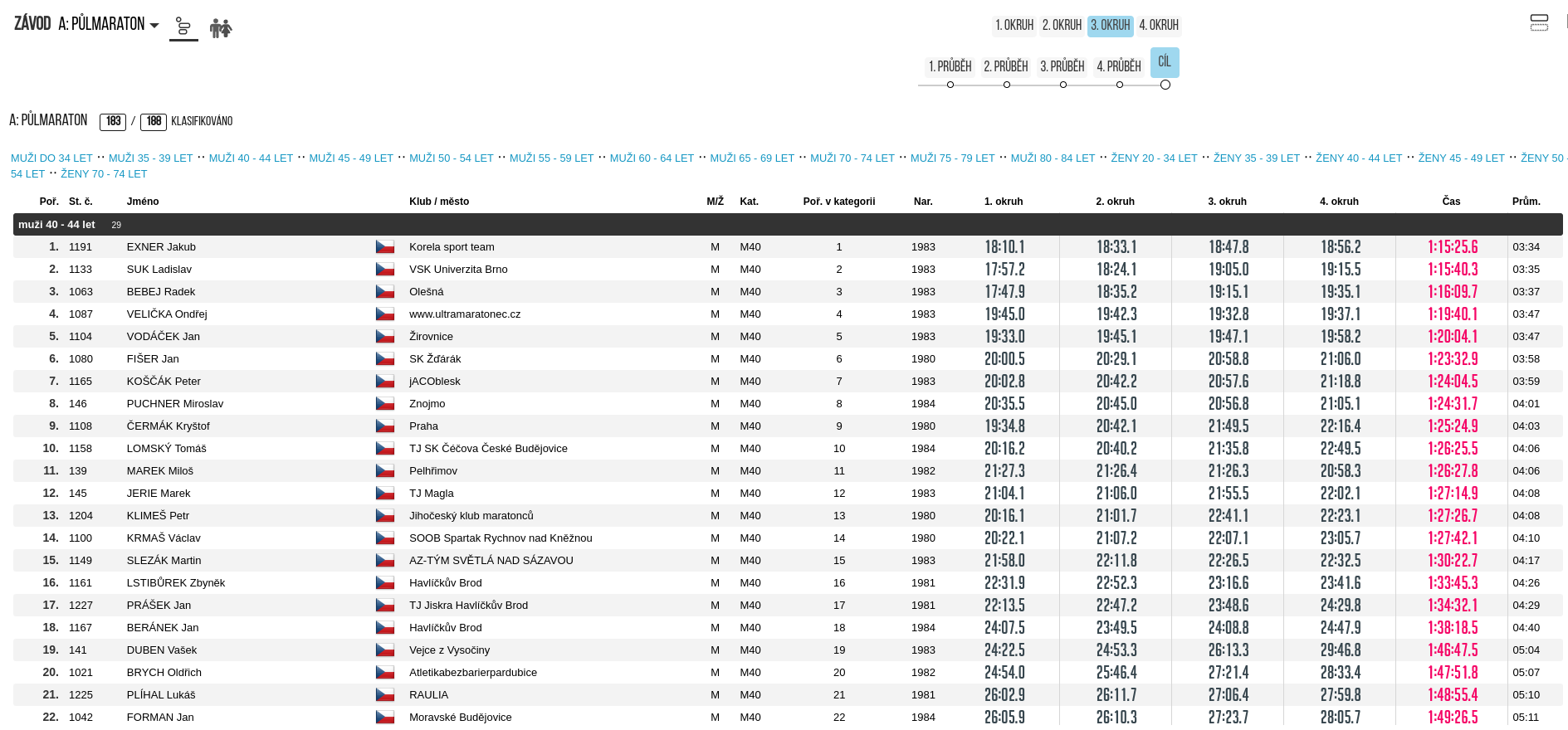Screen dimensions: 1568x730
Task: Click Czech flag in DUBEN Vašek row
Action: (x=384, y=650)
